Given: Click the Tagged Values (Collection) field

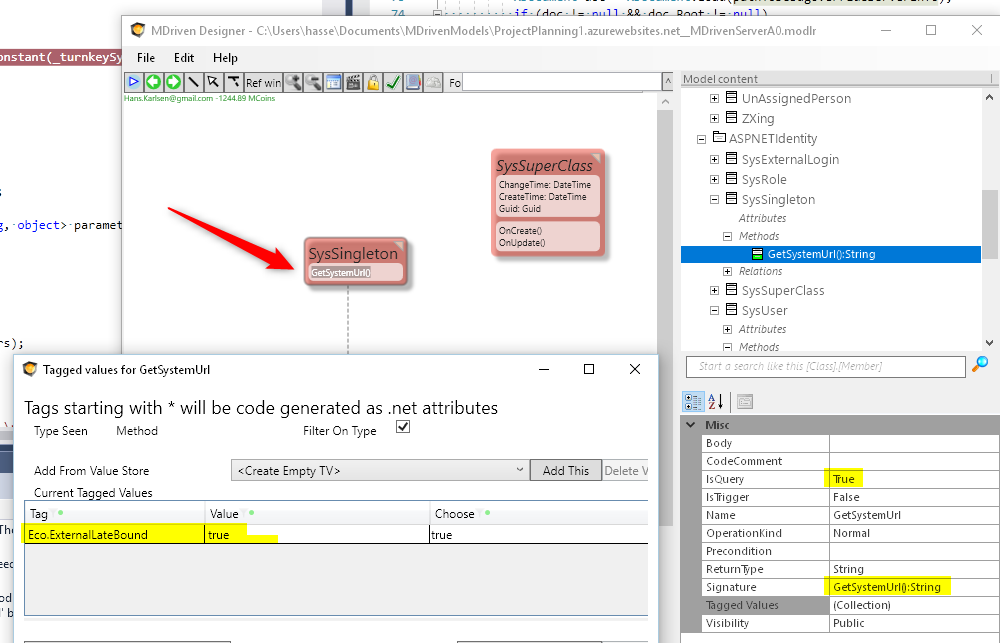Looking at the screenshot, I should 913,605.
